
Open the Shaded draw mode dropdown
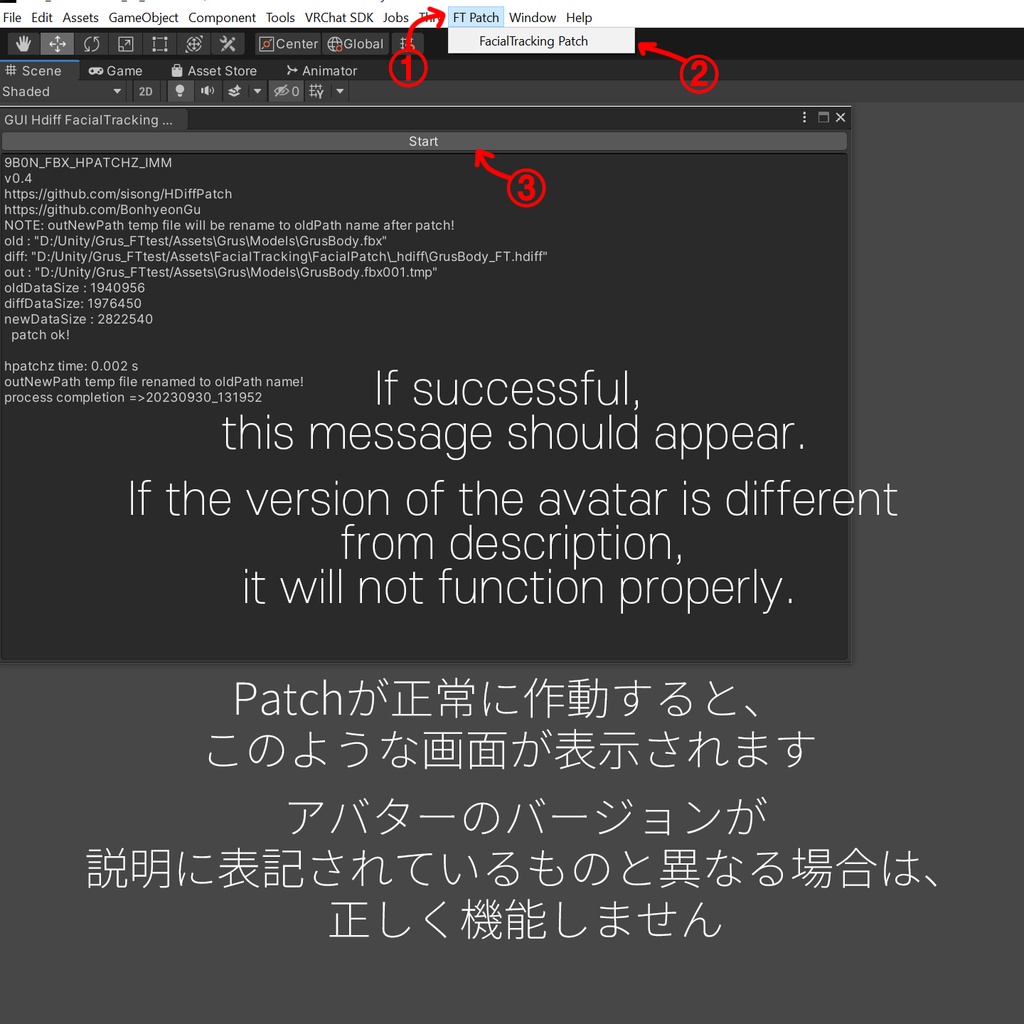pyautogui.click(x=60, y=91)
